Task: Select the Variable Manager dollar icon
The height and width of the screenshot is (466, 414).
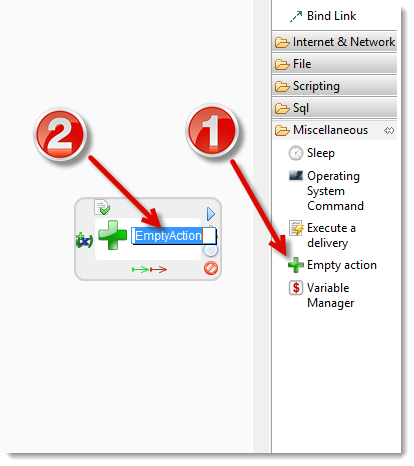Action: pos(296,288)
